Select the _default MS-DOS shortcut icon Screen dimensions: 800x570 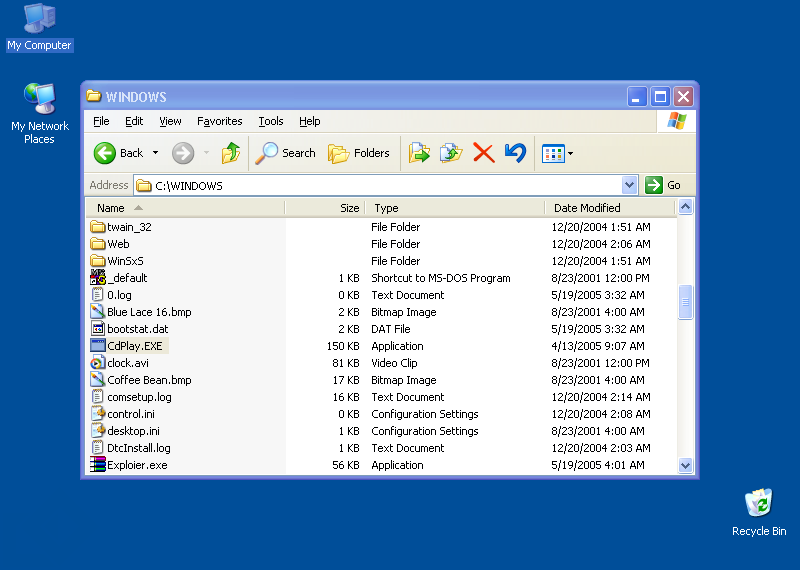(x=97, y=278)
